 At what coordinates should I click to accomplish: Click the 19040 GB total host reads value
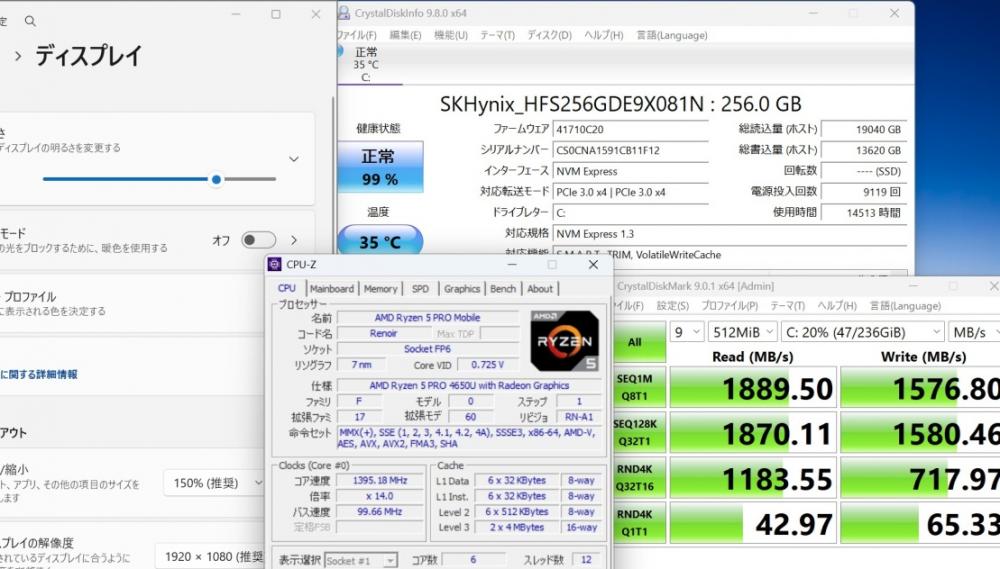click(x=864, y=129)
